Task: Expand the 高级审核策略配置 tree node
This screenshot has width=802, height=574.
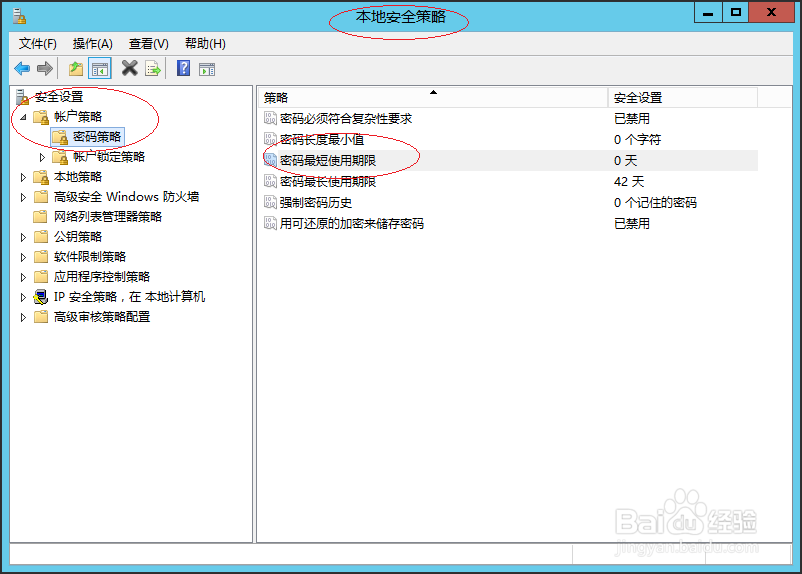Action: pyautogui.click(x=23, y=317)
